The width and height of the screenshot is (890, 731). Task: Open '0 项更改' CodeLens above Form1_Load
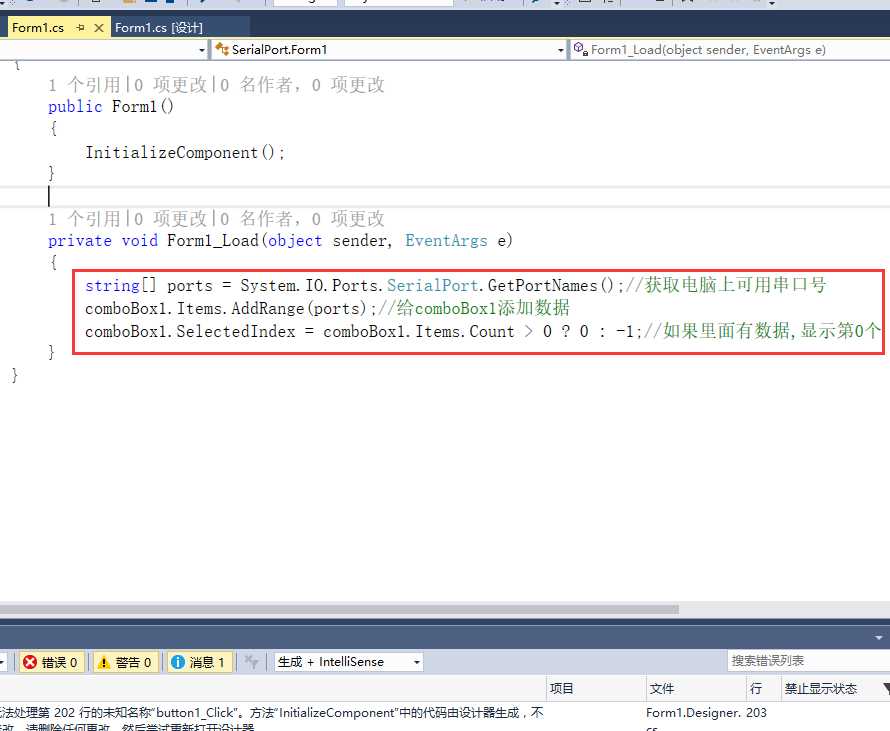[x=170, y=219]
